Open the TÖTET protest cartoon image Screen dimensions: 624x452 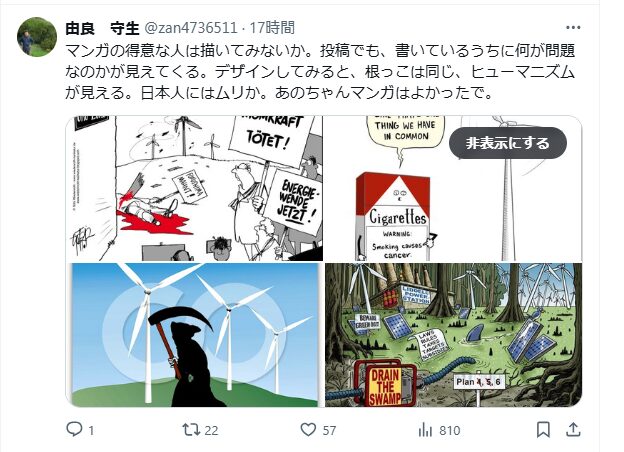tap(194, 188)
